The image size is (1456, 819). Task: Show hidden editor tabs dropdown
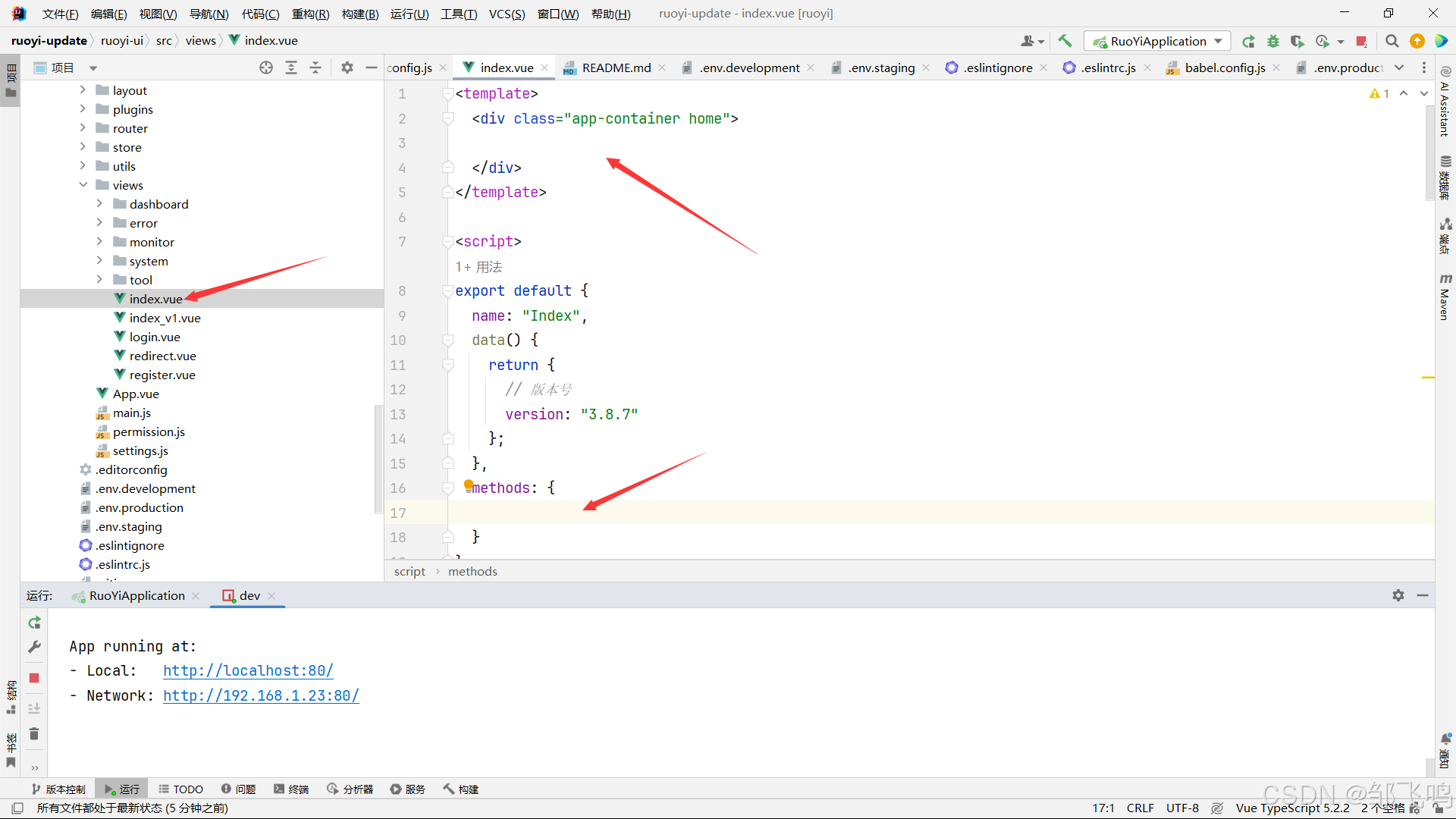coord(1399,67)
